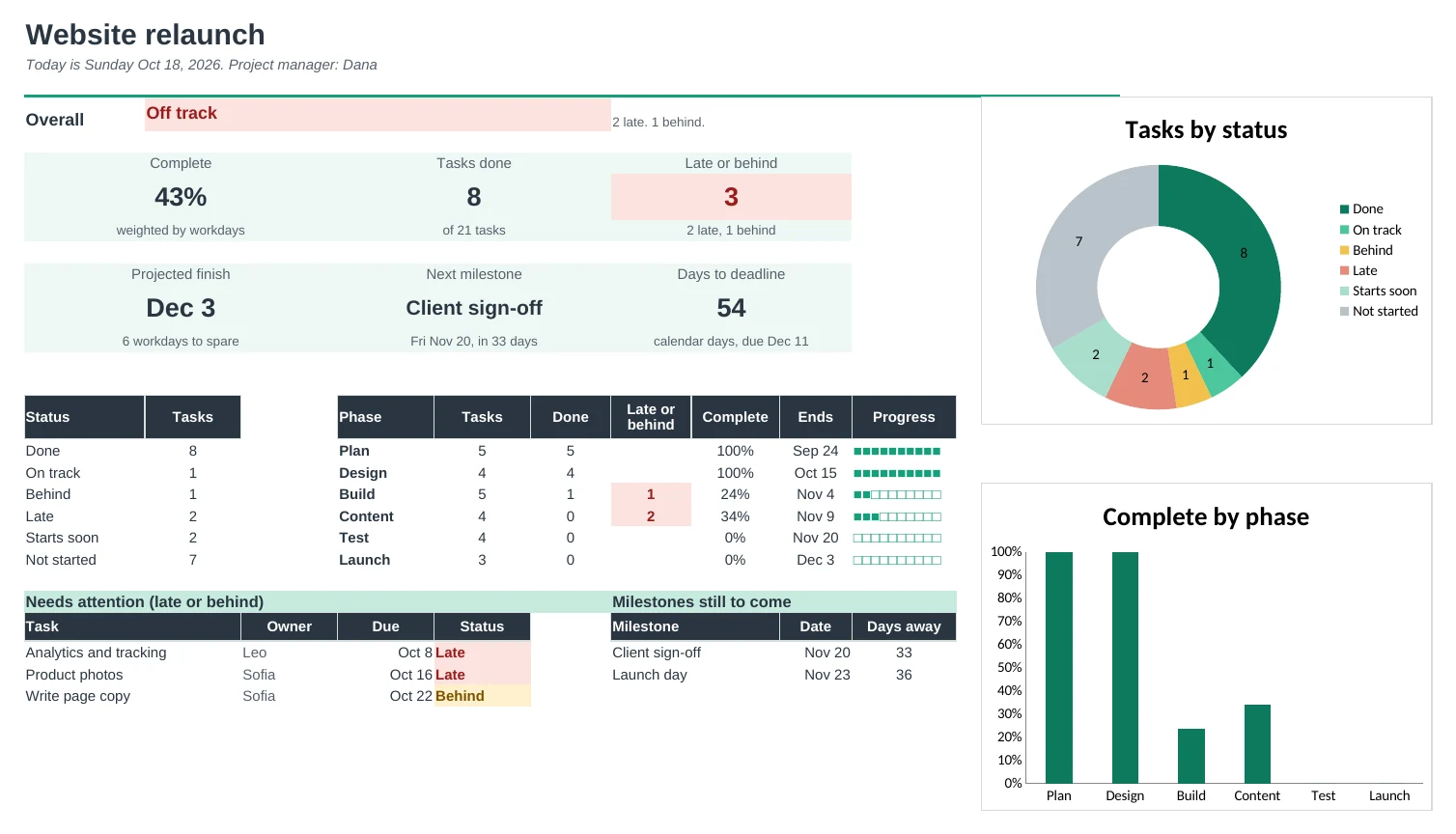Click the 'Tasks by status' chart title
1456x834 pixels.
1206,130
